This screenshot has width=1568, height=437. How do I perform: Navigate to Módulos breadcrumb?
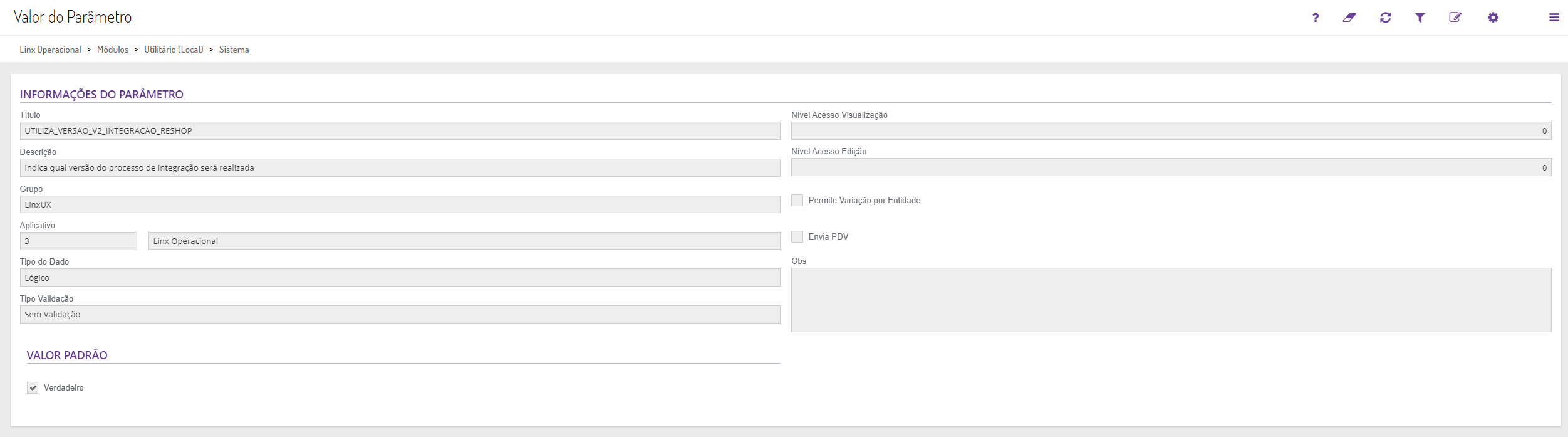pyautogui.click(x=113, y=50)
